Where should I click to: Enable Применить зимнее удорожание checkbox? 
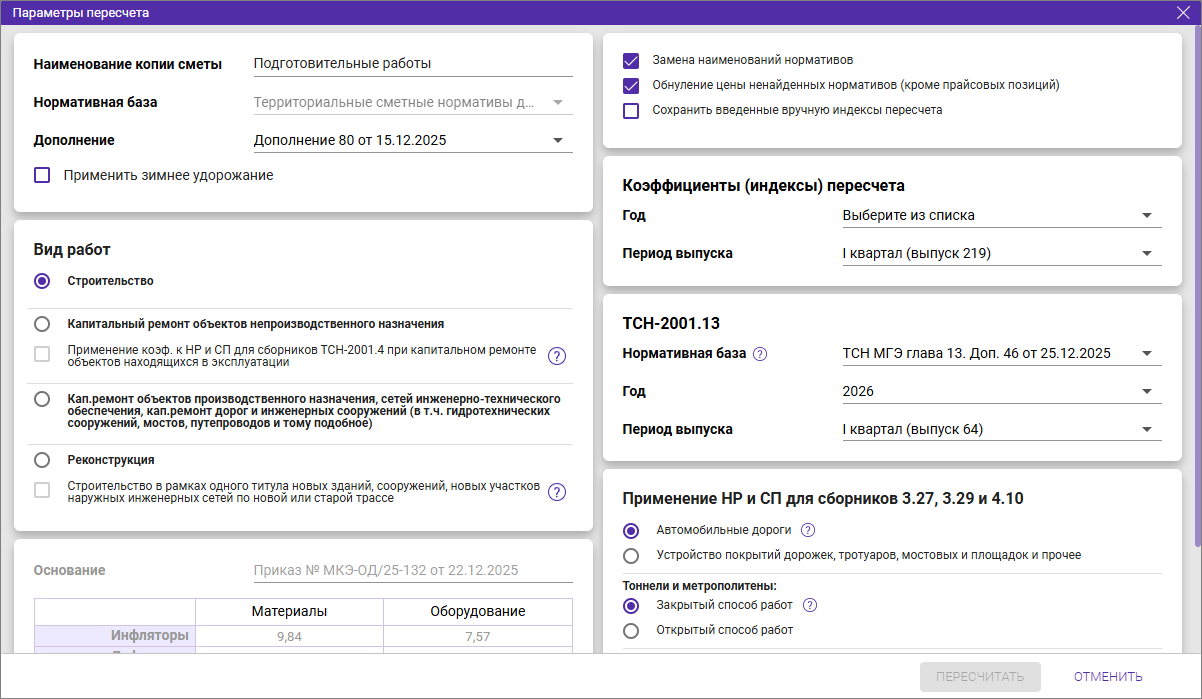coord(42,176)
